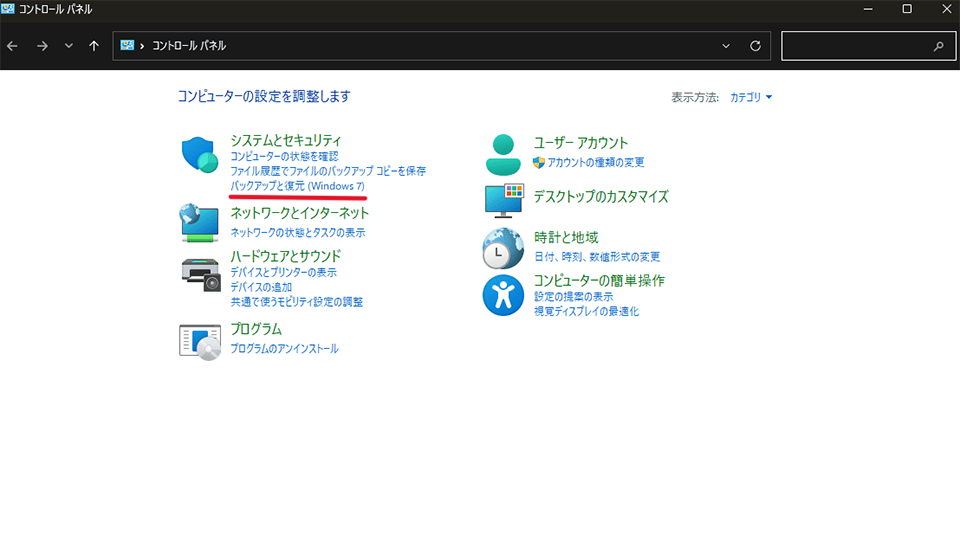The height and width of the screenshot is (535, 960).
Task: Minimize the コントロール パネル window
Action: click(x=868, y=9)
